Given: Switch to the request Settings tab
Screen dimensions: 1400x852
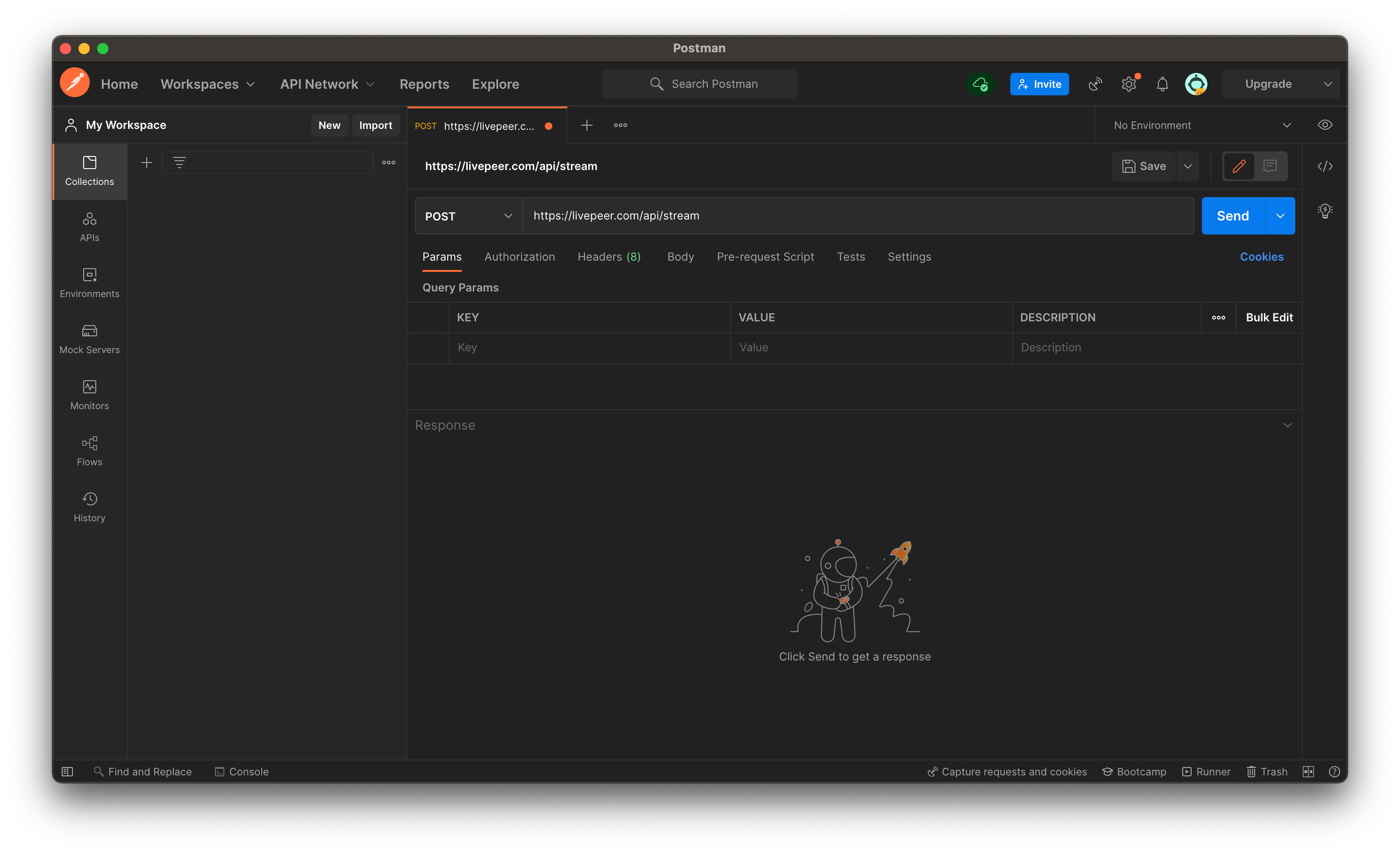Looking at the screenshot, I should 909,257.
